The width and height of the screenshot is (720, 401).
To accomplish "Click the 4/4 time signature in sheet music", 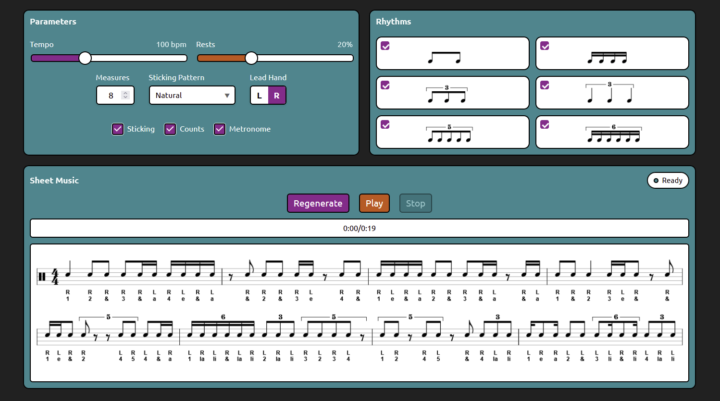I will [55, 277].
